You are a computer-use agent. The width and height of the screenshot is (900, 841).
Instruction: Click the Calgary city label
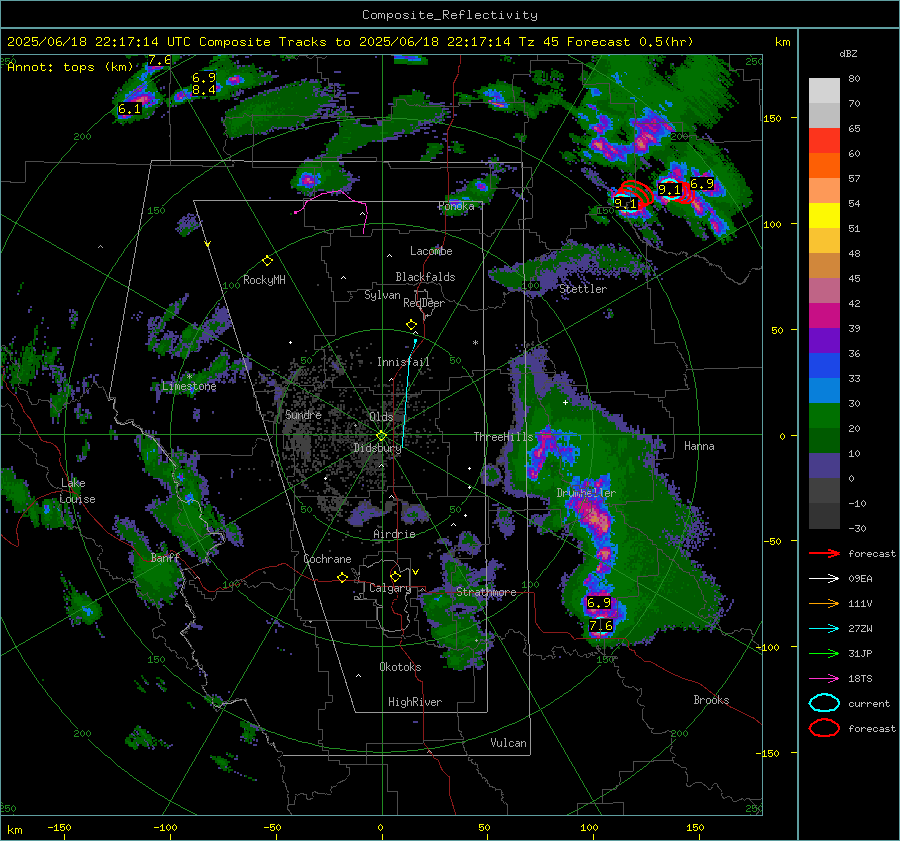(x=390, y=588)
